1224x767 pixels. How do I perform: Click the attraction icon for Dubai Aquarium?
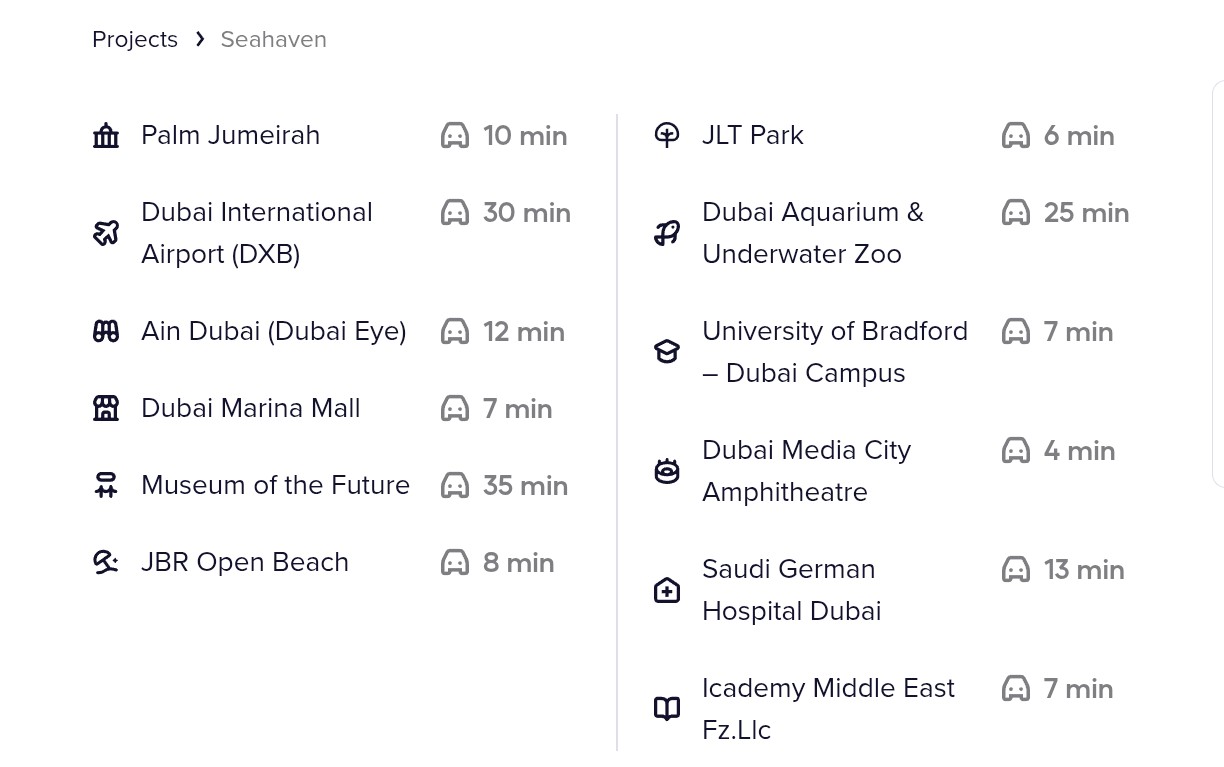pos(667,233)
